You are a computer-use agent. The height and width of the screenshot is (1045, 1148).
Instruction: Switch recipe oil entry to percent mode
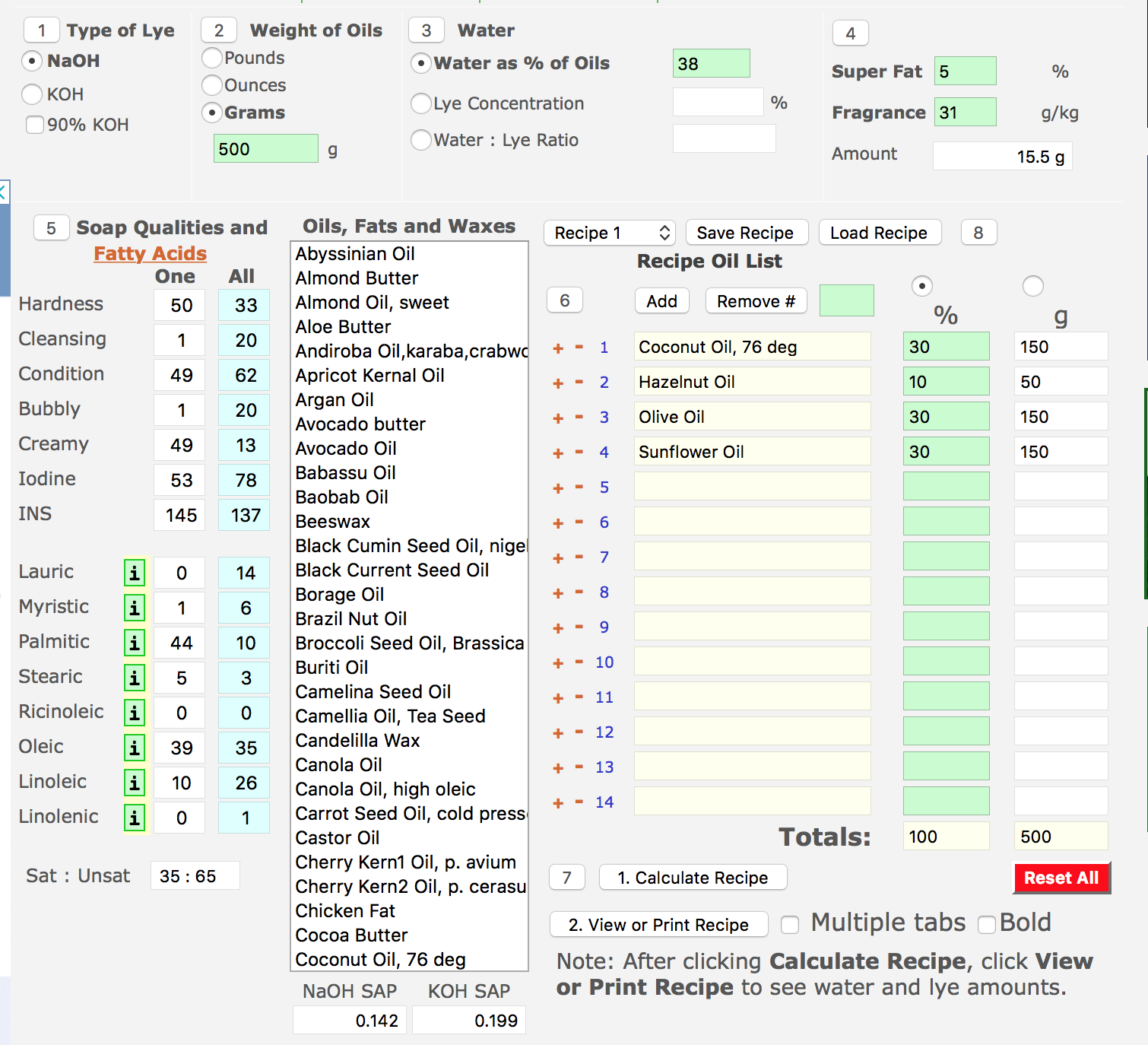pos(921,286)
